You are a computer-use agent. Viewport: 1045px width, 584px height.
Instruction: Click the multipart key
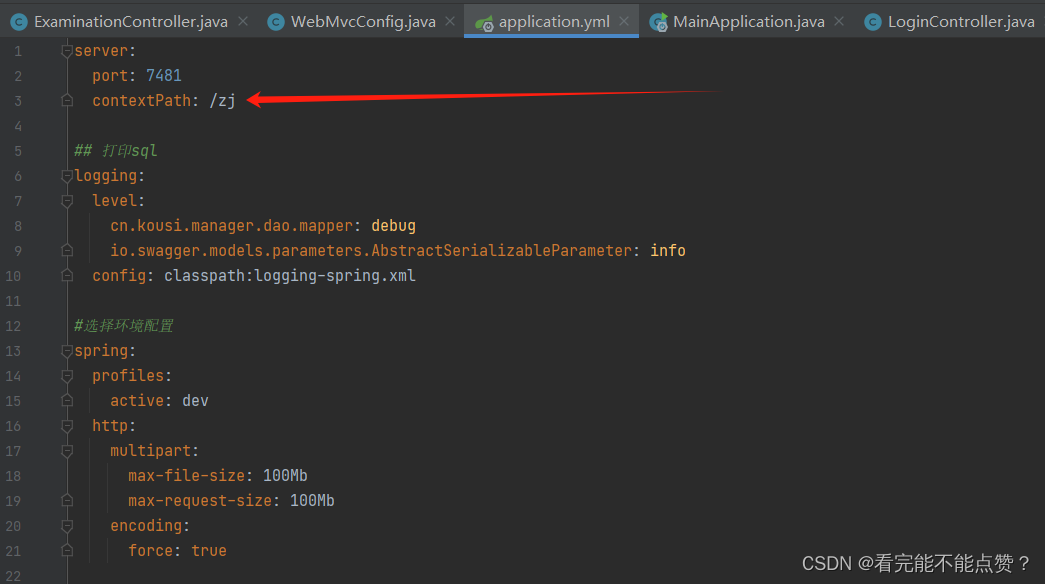[x=151, y=451]
